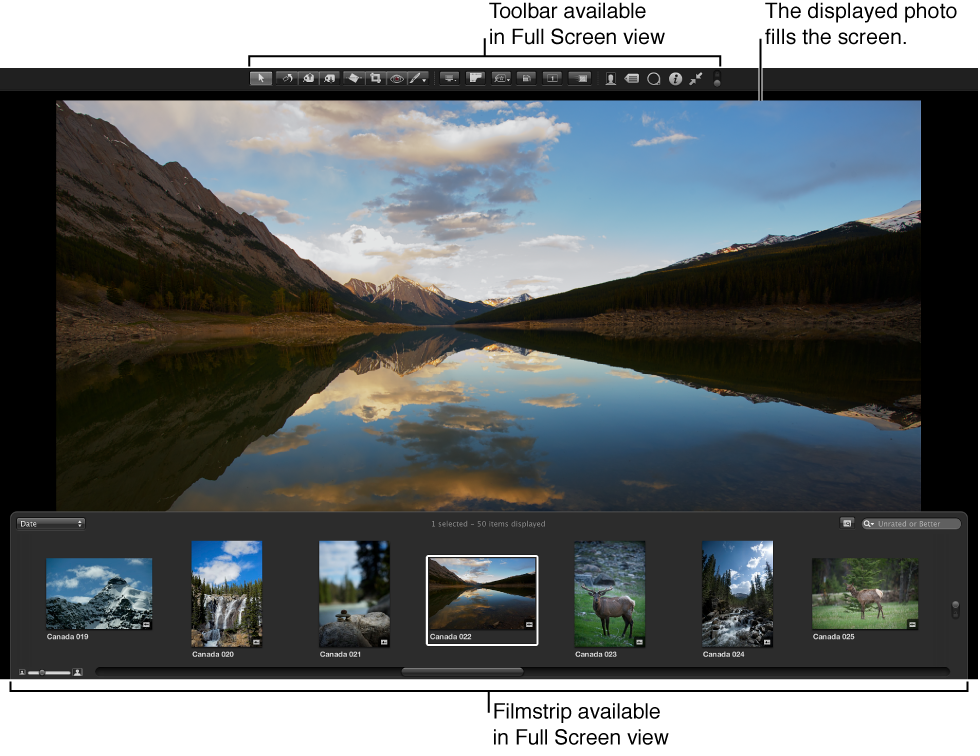Activate the Loupe tool
Screen dimensions: 980x756
pyautogui.click(x=654, y=79)
